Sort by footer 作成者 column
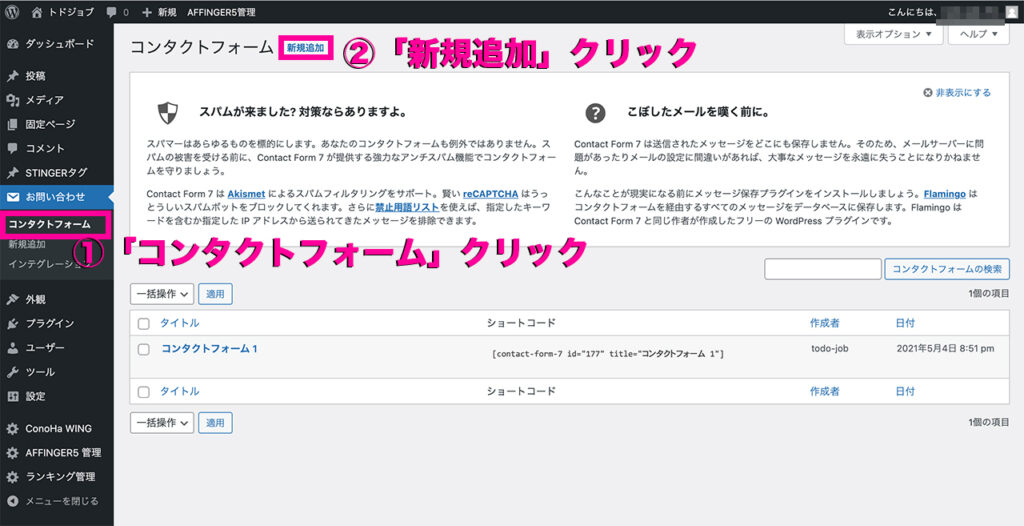 pos(824,391)
